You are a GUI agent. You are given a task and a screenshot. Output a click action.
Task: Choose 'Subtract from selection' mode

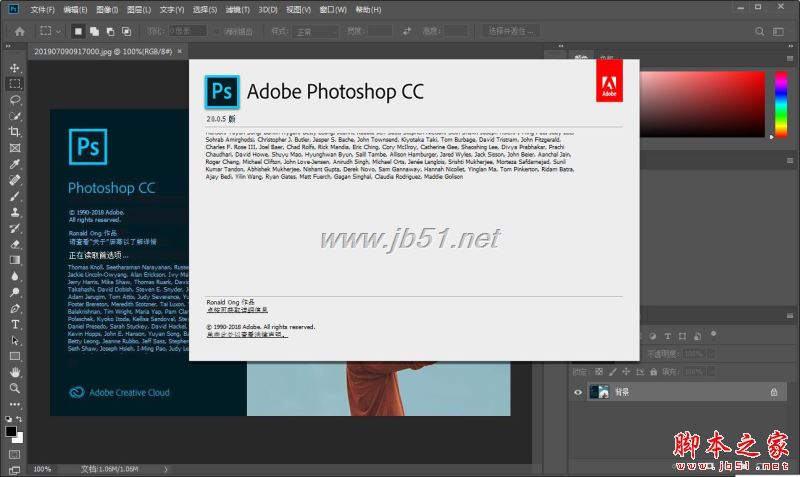tap(110, 32)
